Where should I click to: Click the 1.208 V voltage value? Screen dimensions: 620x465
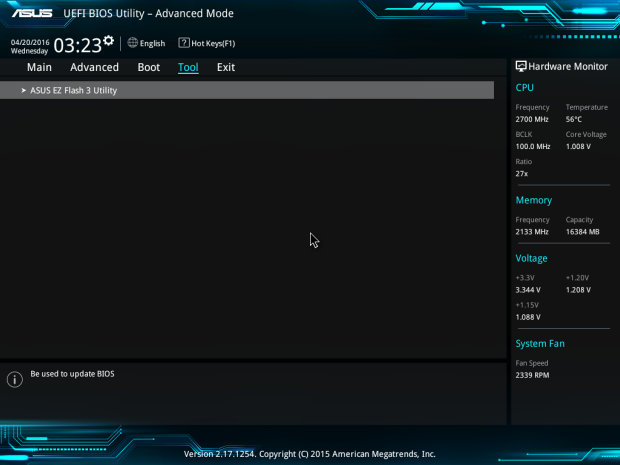click(x=578, y=290)
